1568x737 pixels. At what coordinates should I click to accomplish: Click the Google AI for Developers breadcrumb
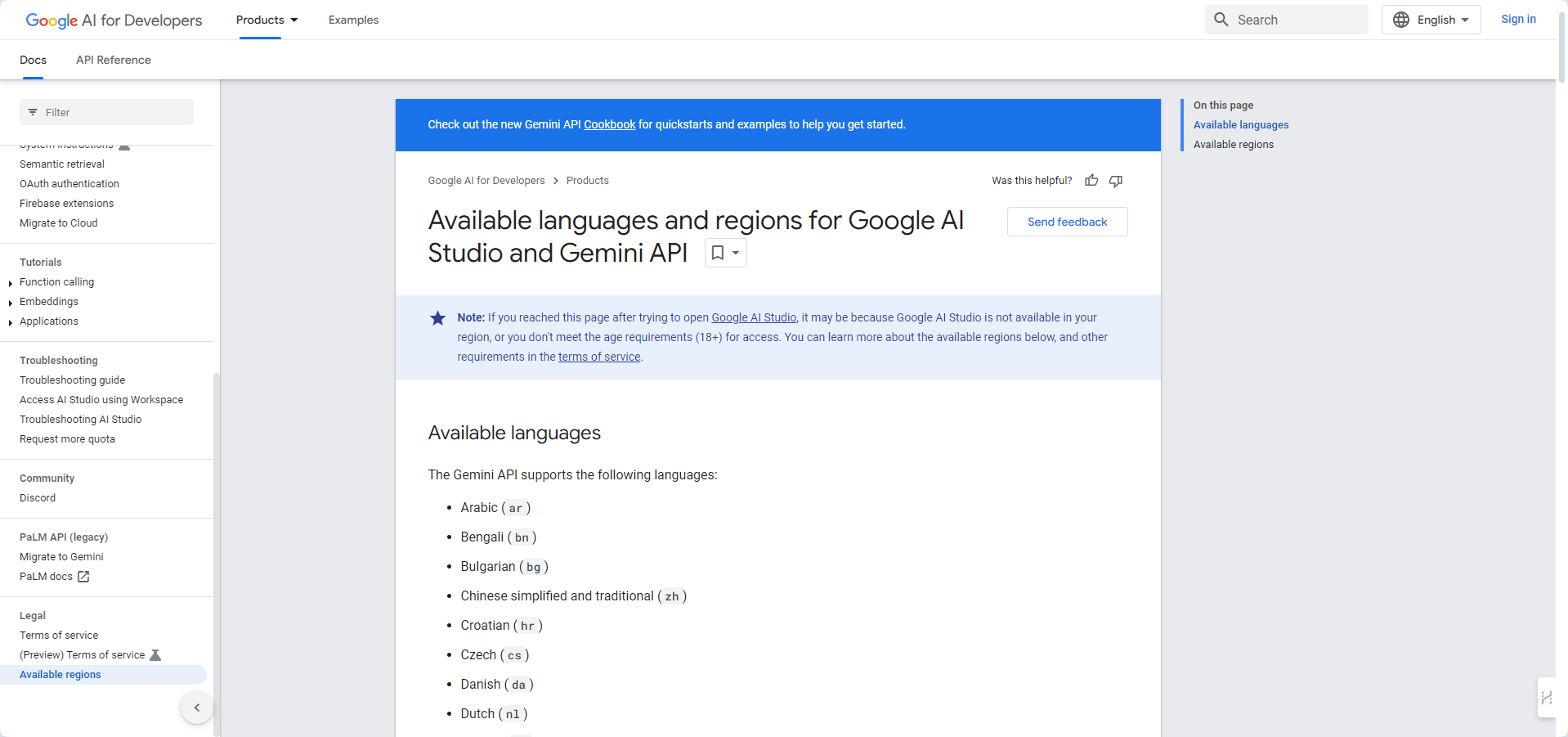(x=486, y=181)
